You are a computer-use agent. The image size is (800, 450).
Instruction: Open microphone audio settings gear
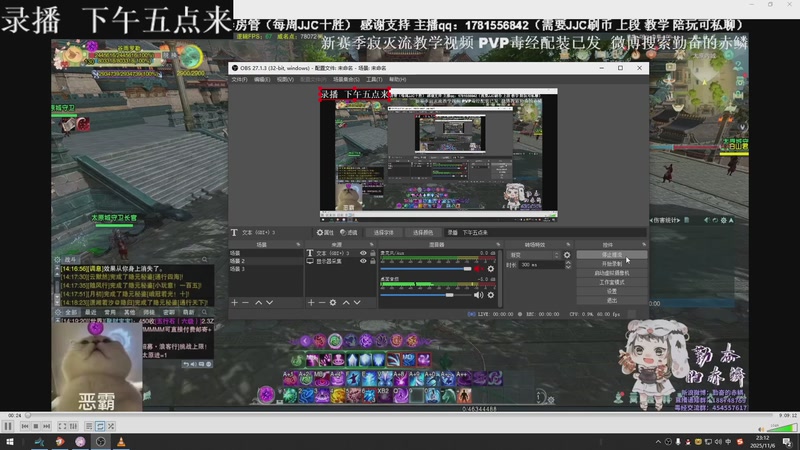click(x=491, y=269)
